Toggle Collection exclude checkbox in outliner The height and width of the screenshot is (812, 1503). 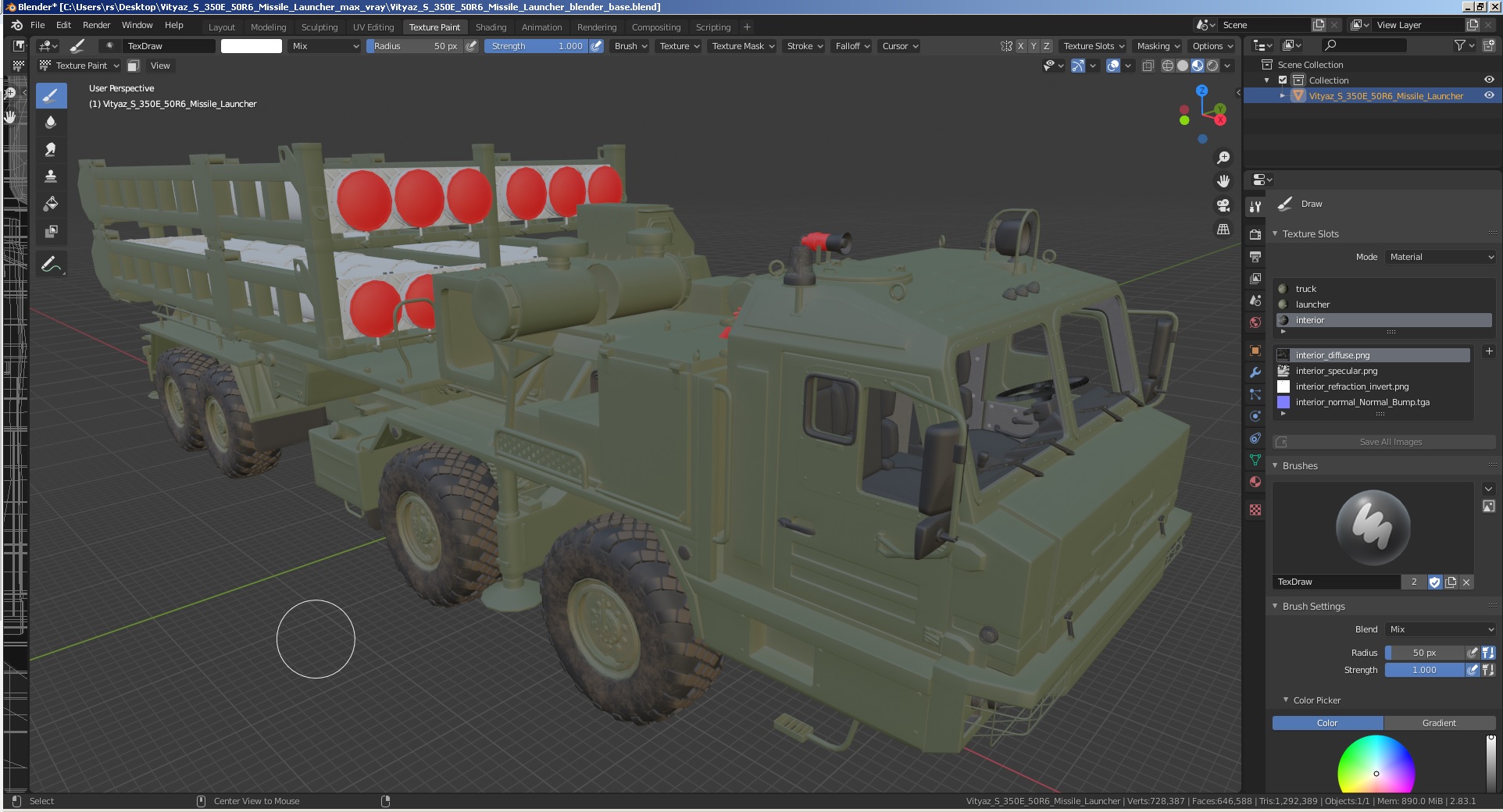coord(1283,80)
